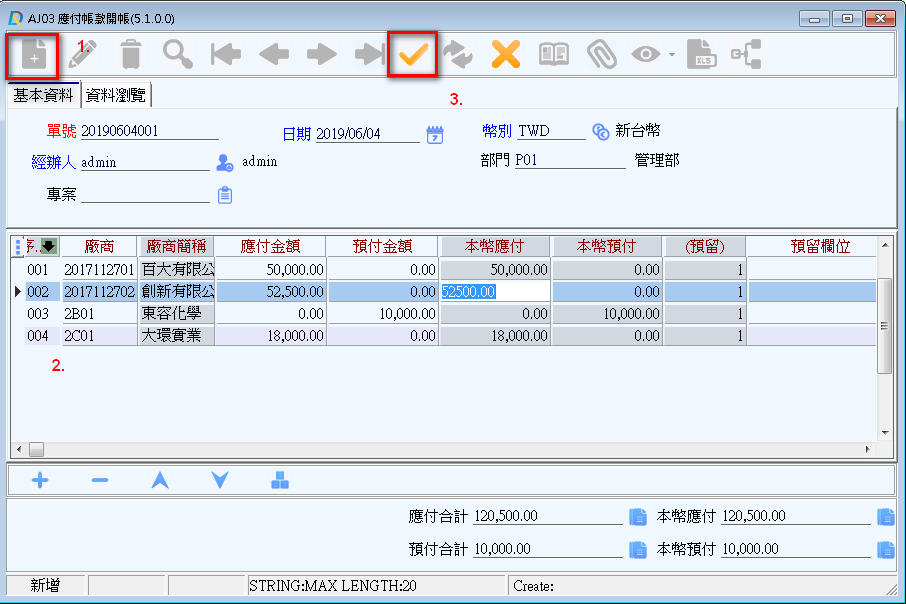
Task: Open the sequence column dropdown arrow
Action: (x=49, y=246)
